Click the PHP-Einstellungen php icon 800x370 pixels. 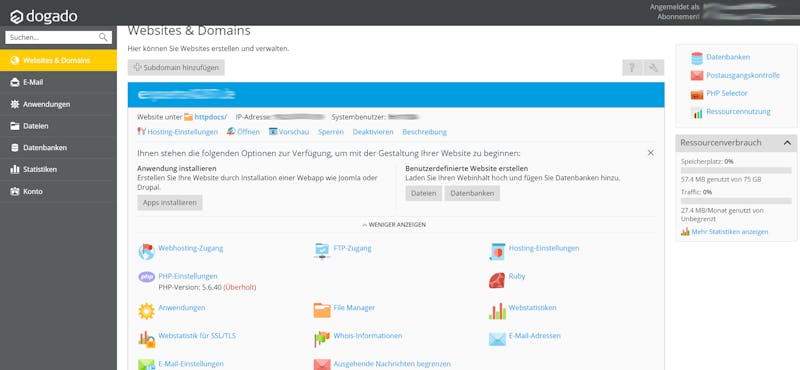pos(146,277)
